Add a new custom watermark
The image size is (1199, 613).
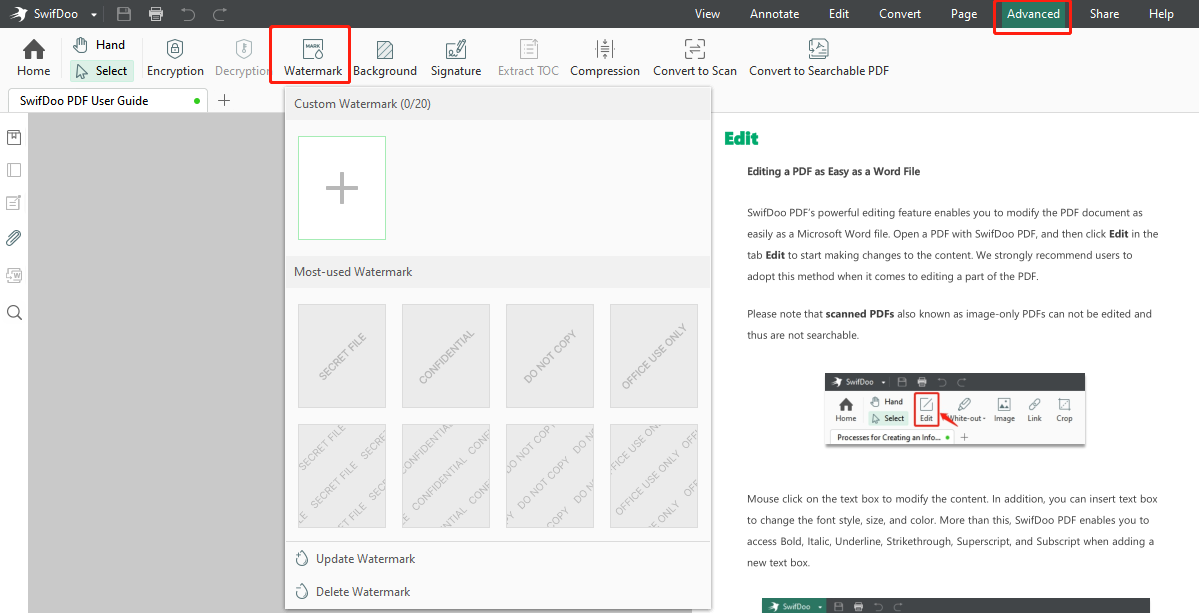(342, 188)
